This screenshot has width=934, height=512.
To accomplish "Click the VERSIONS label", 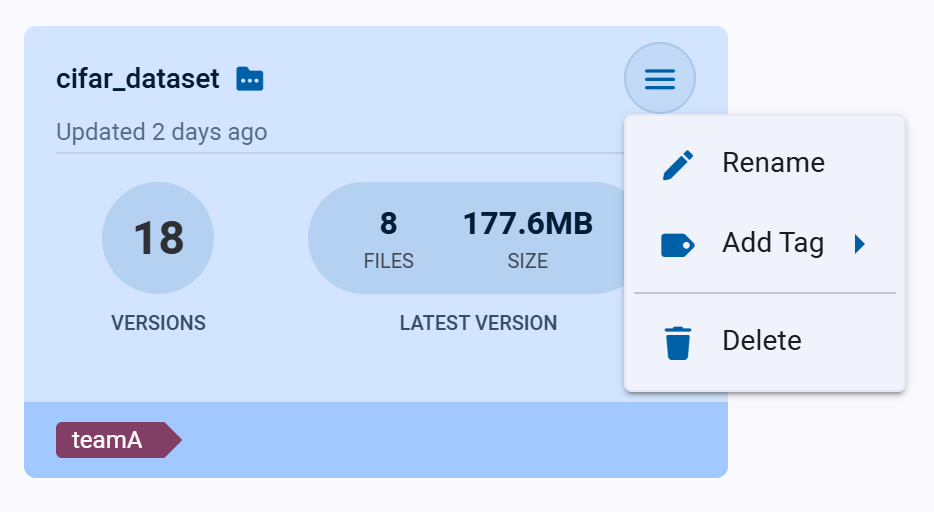I will click(158, 323).
